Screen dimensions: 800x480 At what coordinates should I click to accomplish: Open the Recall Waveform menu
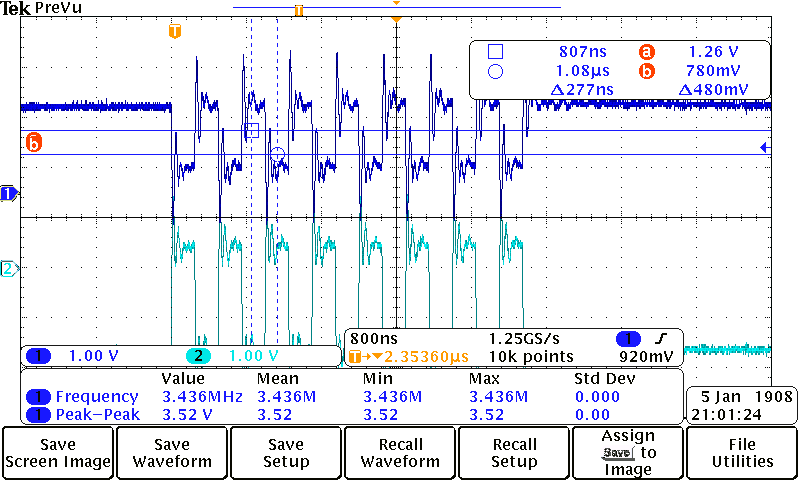(x=399, y=452)
